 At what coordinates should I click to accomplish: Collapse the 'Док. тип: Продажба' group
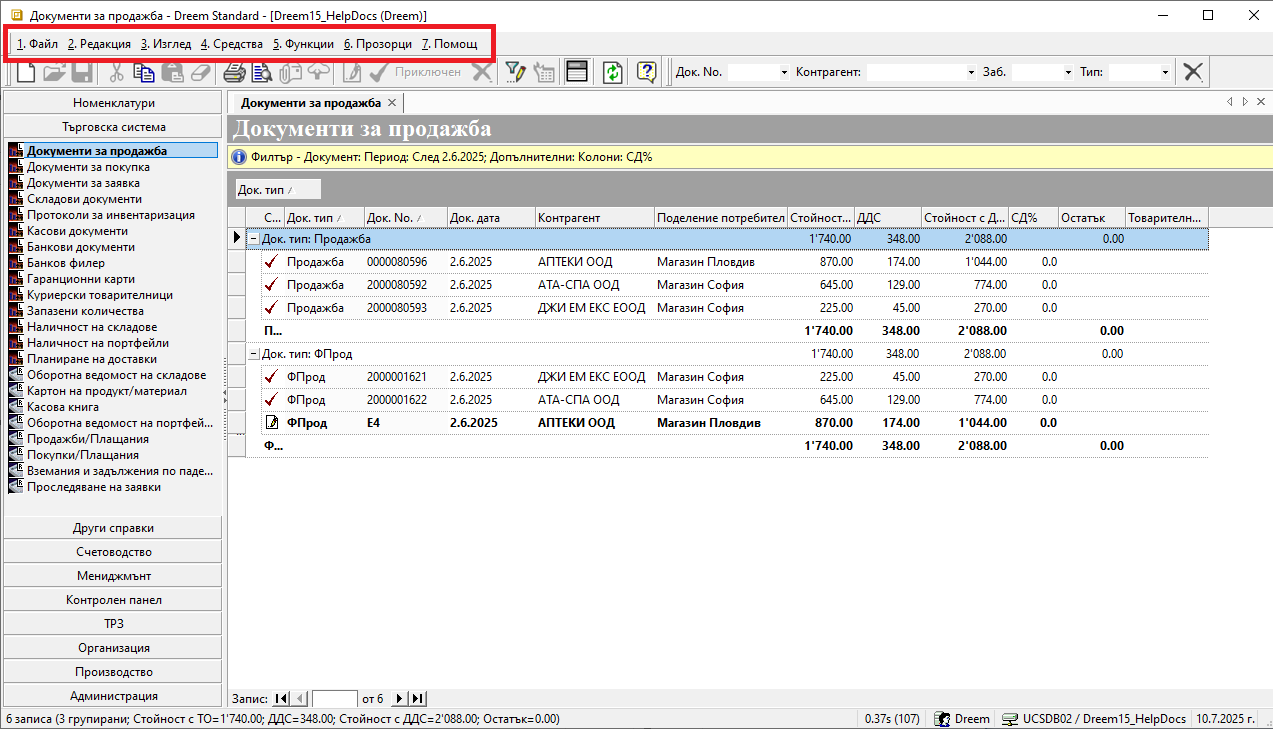(x=254, y=239)
